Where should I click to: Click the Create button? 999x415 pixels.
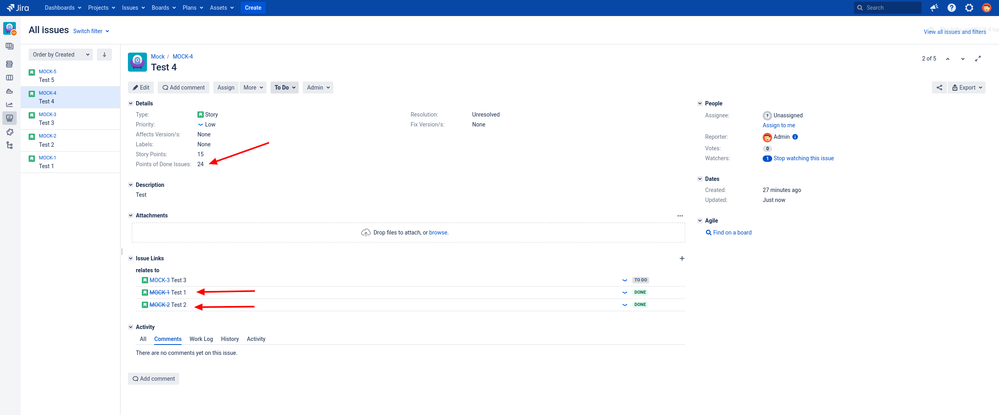pyautogui.click(x=254, y=8)
